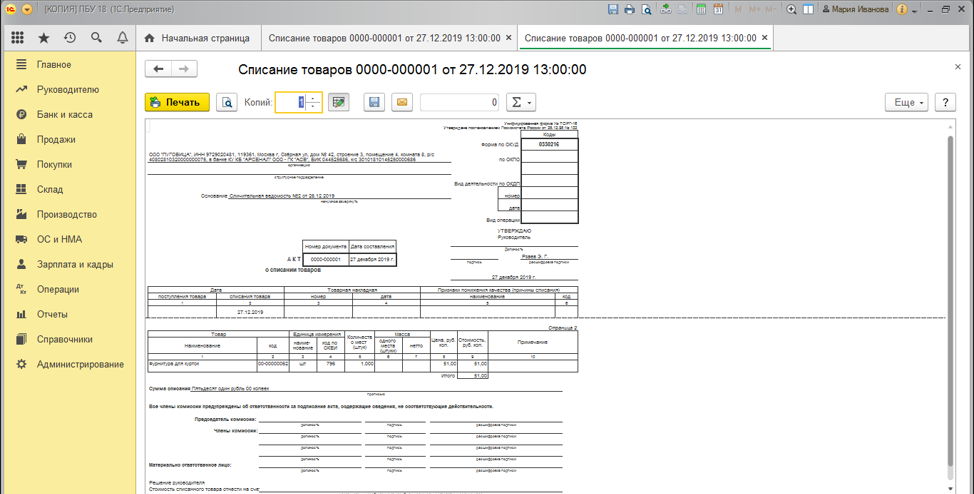The height and width of the screenshot is (494, 974).
Task: Send the document by email envelope icon
Action: click(x=401, y=102)
